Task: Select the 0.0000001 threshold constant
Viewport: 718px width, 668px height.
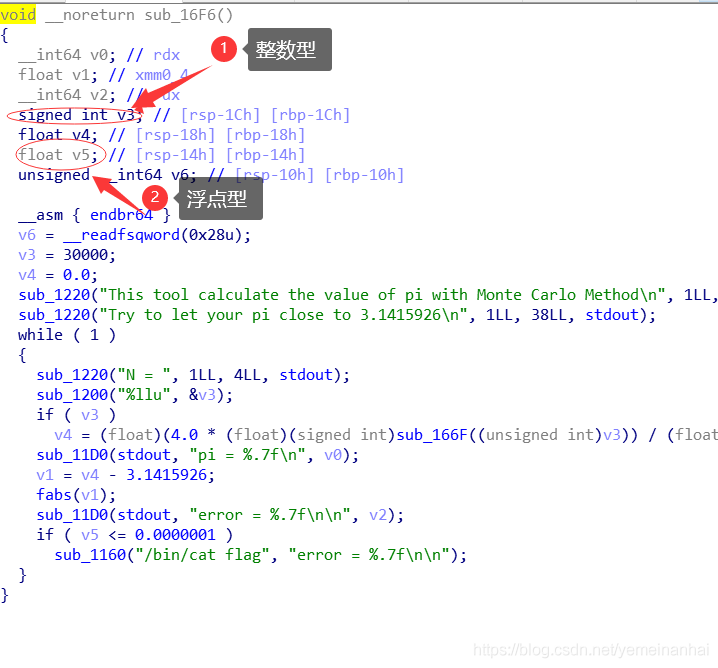Action: pos(175,535)
